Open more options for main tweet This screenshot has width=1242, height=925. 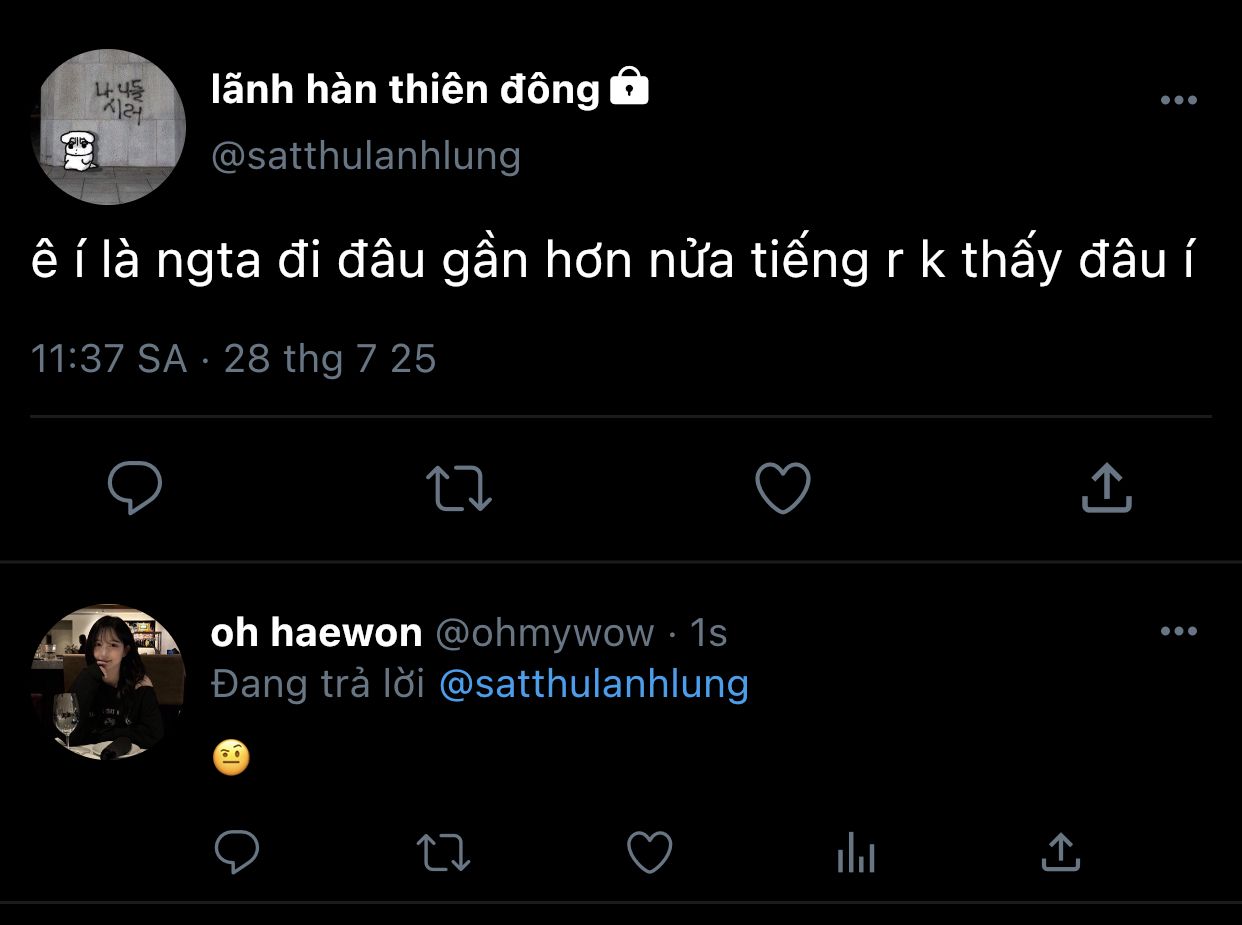[x=1178, y=100]
